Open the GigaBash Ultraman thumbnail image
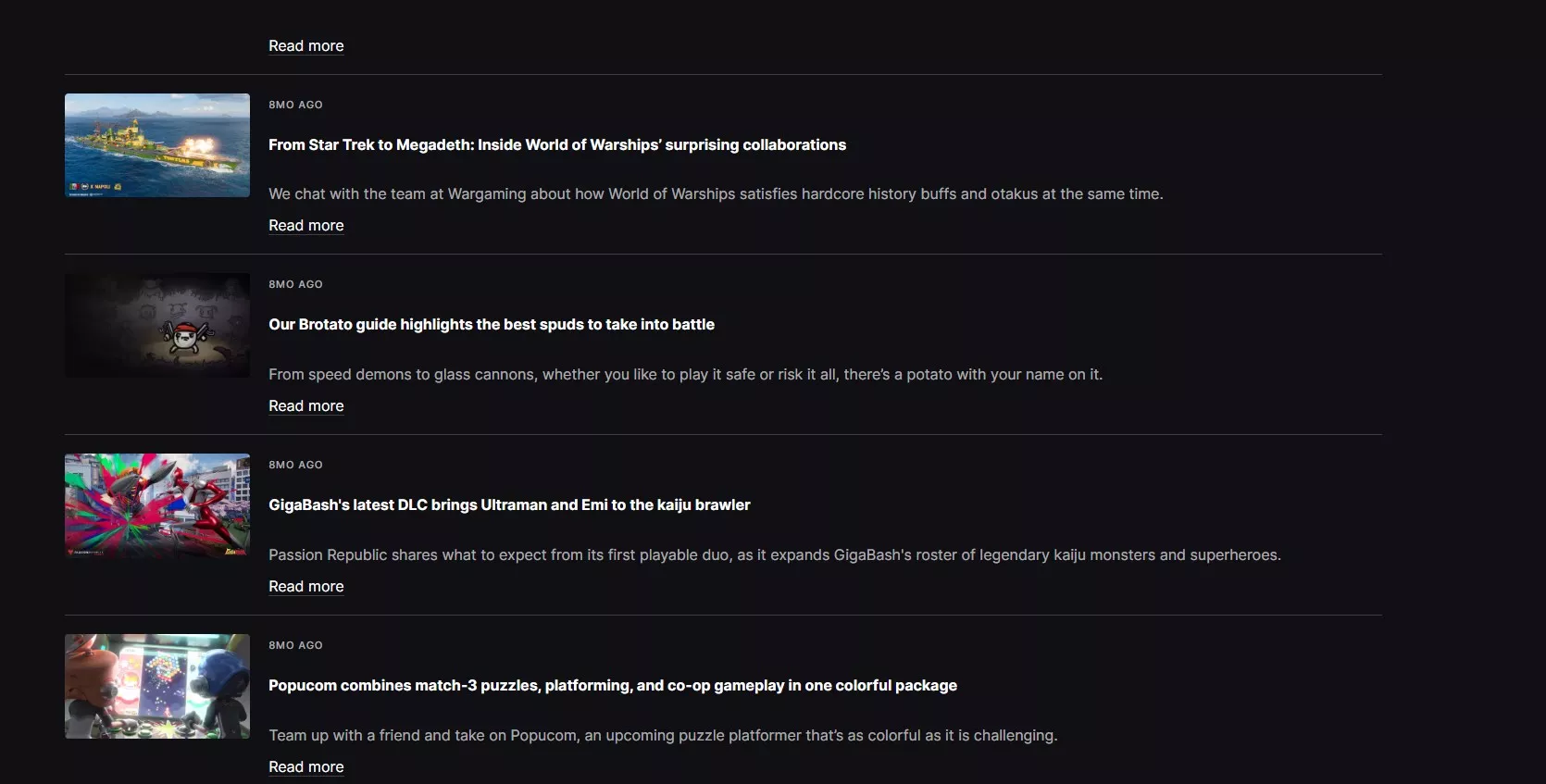 (x=157, y=505)
